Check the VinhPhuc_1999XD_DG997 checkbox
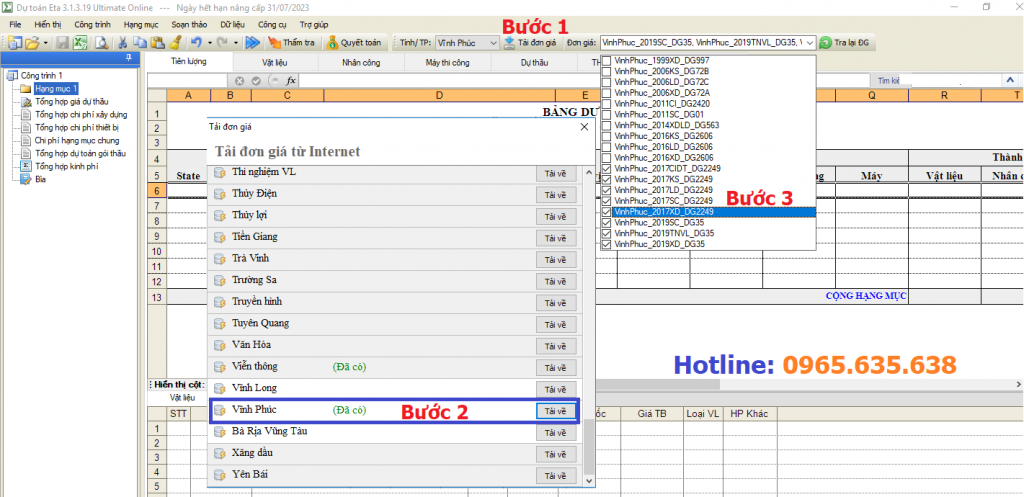This screenshot has height=497, width=1024. 606,61
